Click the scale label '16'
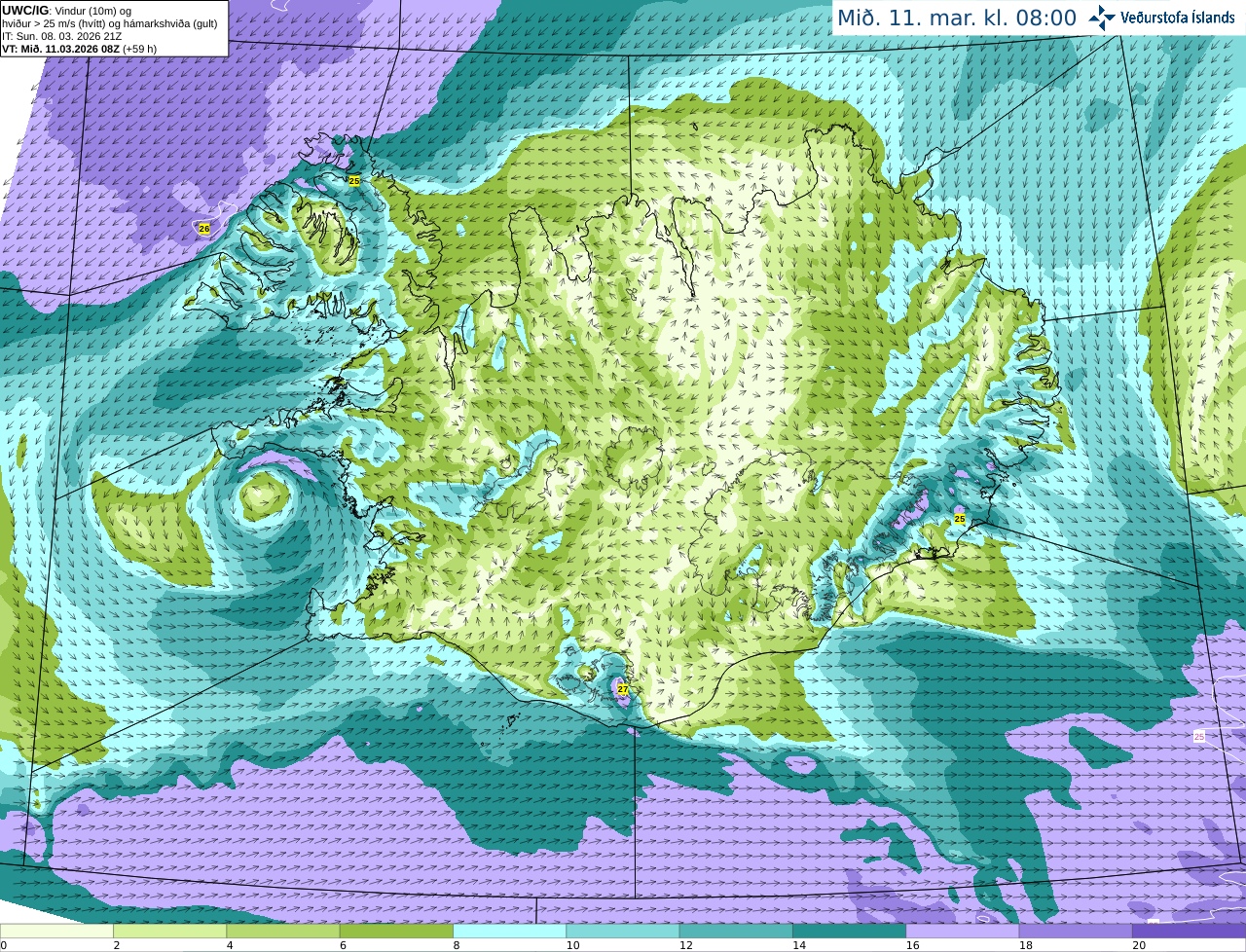This screenshot has height=952, width=1246. [912, 945]
